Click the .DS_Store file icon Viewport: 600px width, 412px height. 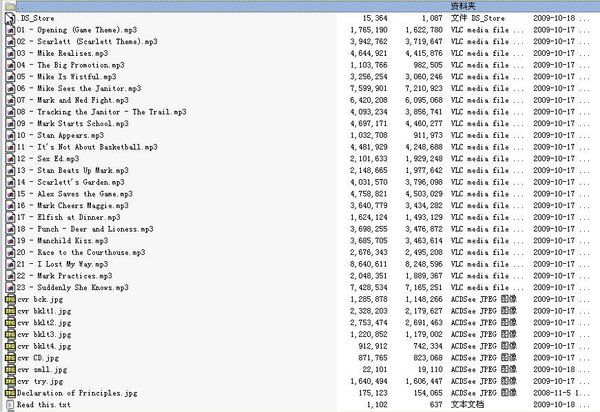pyautogui.click(x=10, y=18)
